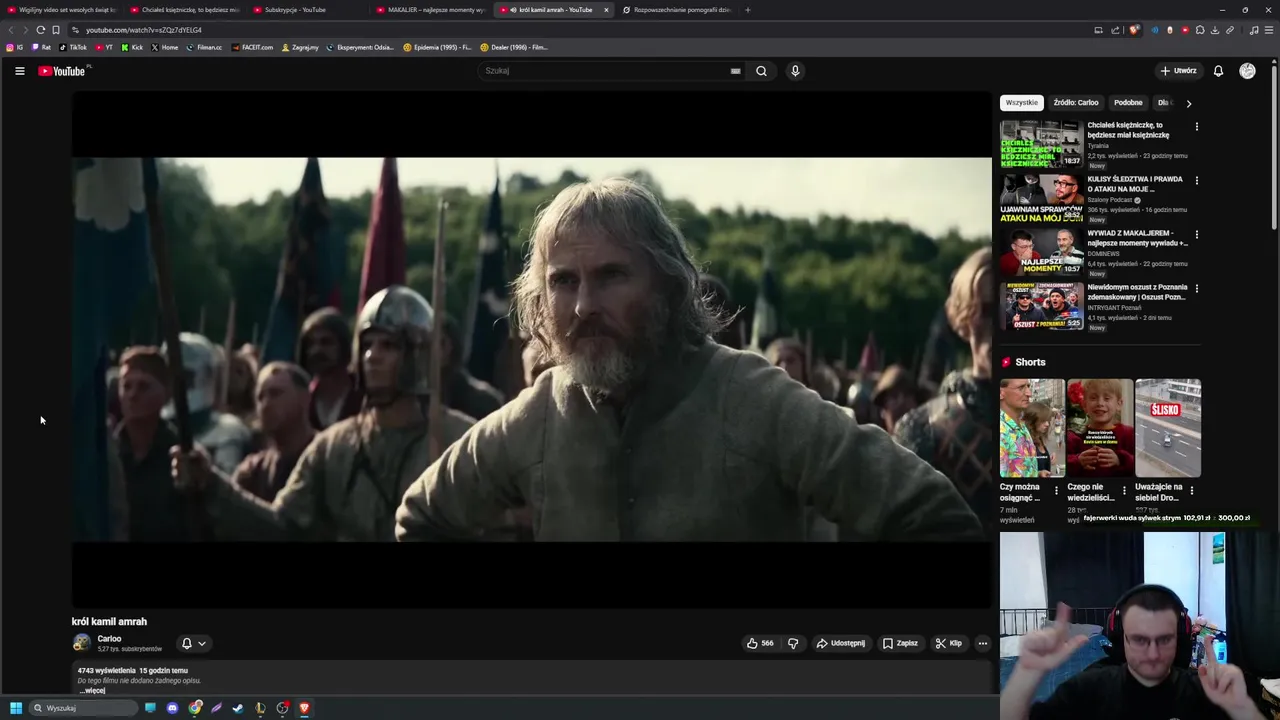
Task: Click the Windows taskbar Wyszukaj search box
Action: 83,708
